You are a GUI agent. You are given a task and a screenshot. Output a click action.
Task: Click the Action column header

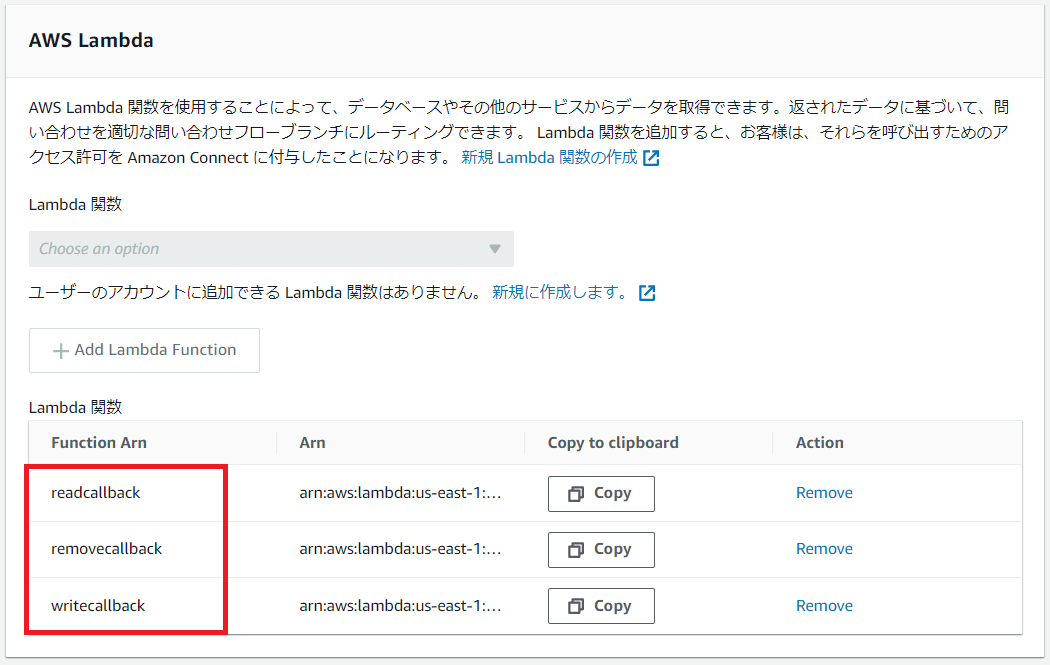coord(820,443)
